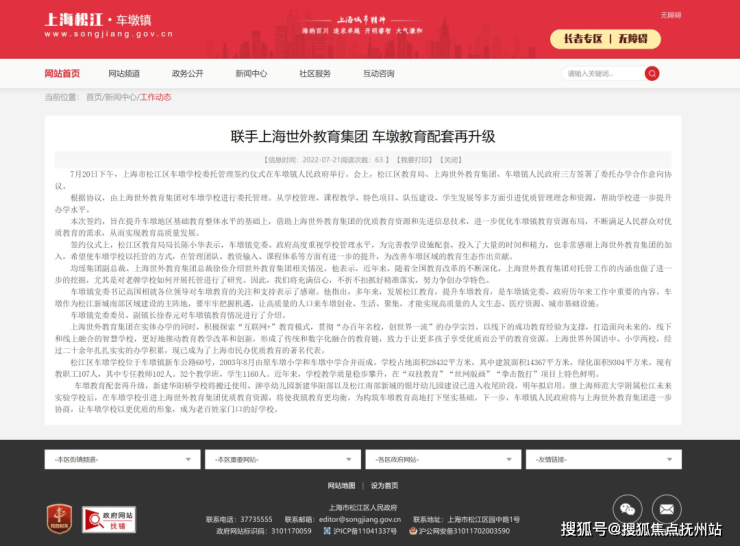The height and width of the screenshot is (546, 740).
Task: Click the 政府网站标识码 3101170059 text
Action: [x=264, y=531]
